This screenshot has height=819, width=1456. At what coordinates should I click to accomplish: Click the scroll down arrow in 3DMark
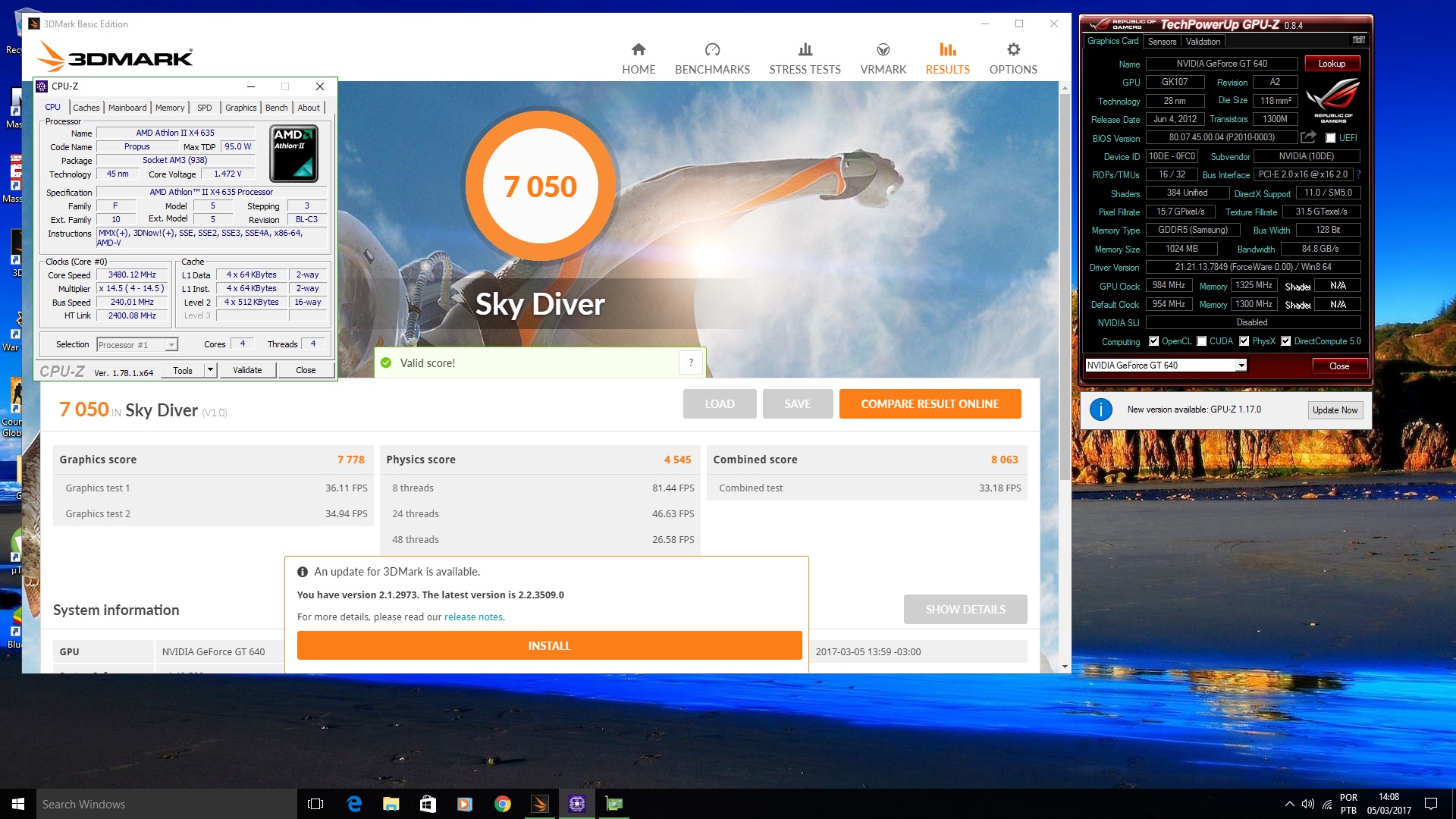coord(1065,667)
